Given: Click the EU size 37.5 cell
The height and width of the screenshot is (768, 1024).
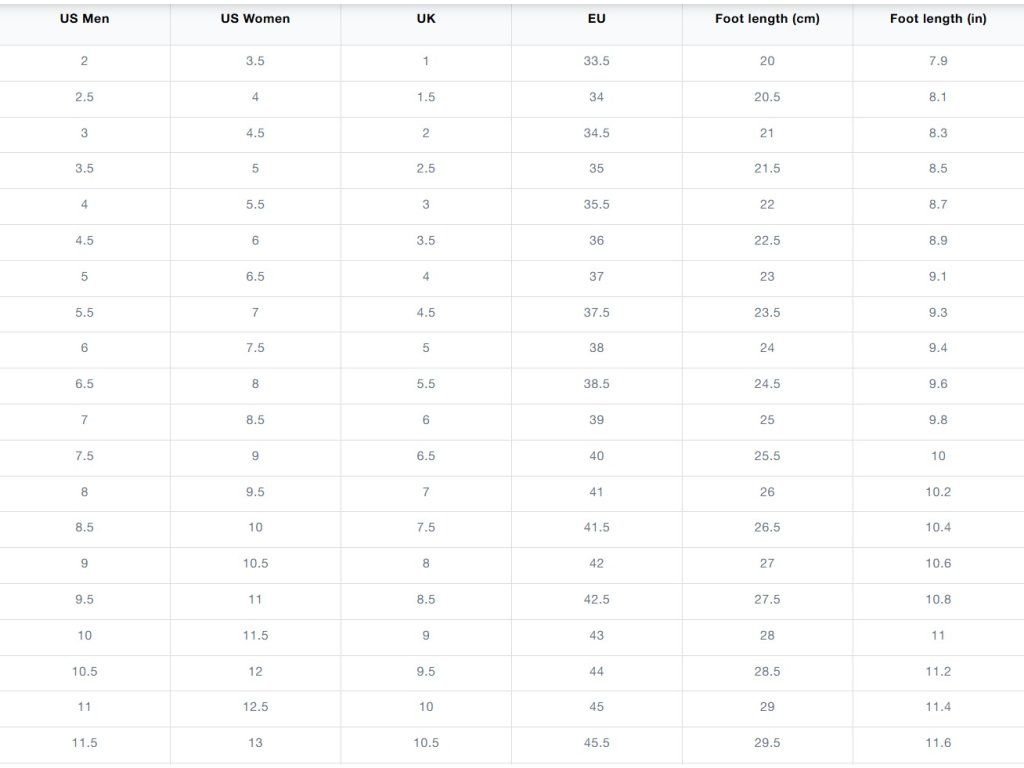Looking at the screenshot, I should coord(596,313).
